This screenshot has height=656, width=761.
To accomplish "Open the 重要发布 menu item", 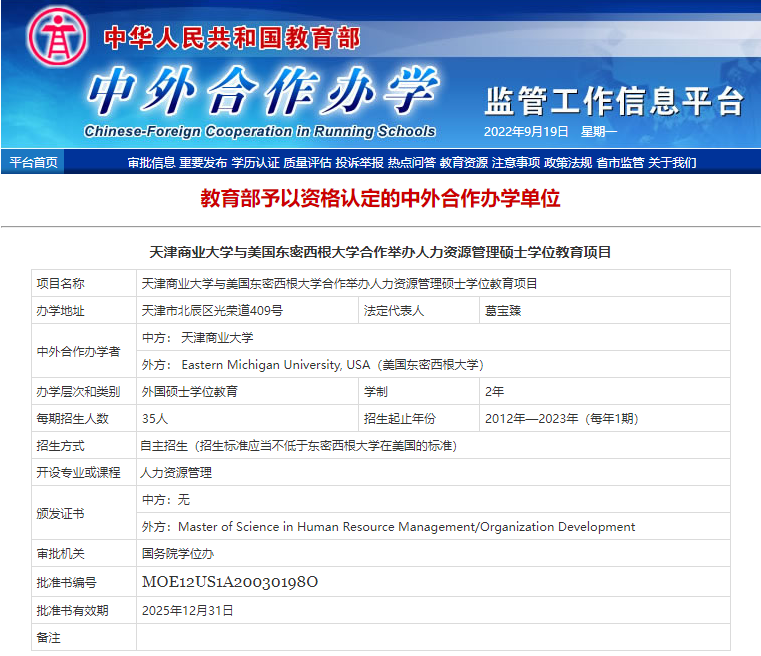I will point(203,163).
